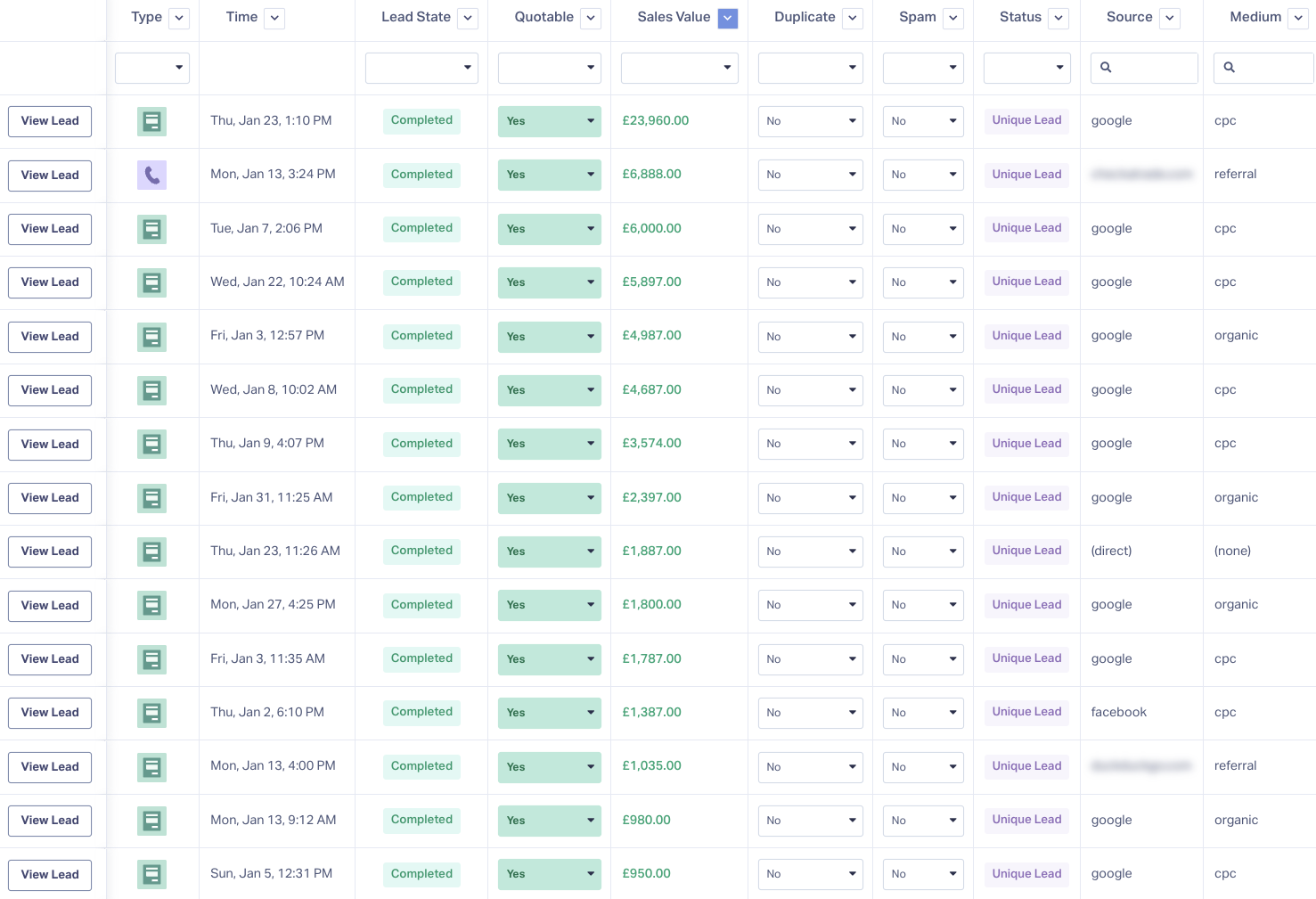
Task: Open Duplicate column header menu arrow
Action: [853, 18]
